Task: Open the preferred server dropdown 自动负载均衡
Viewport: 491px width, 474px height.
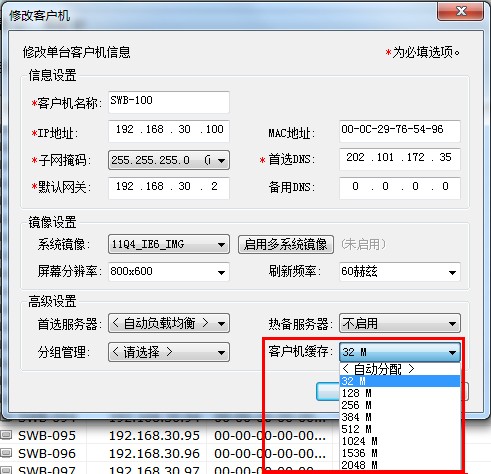Action: point(169,323)
